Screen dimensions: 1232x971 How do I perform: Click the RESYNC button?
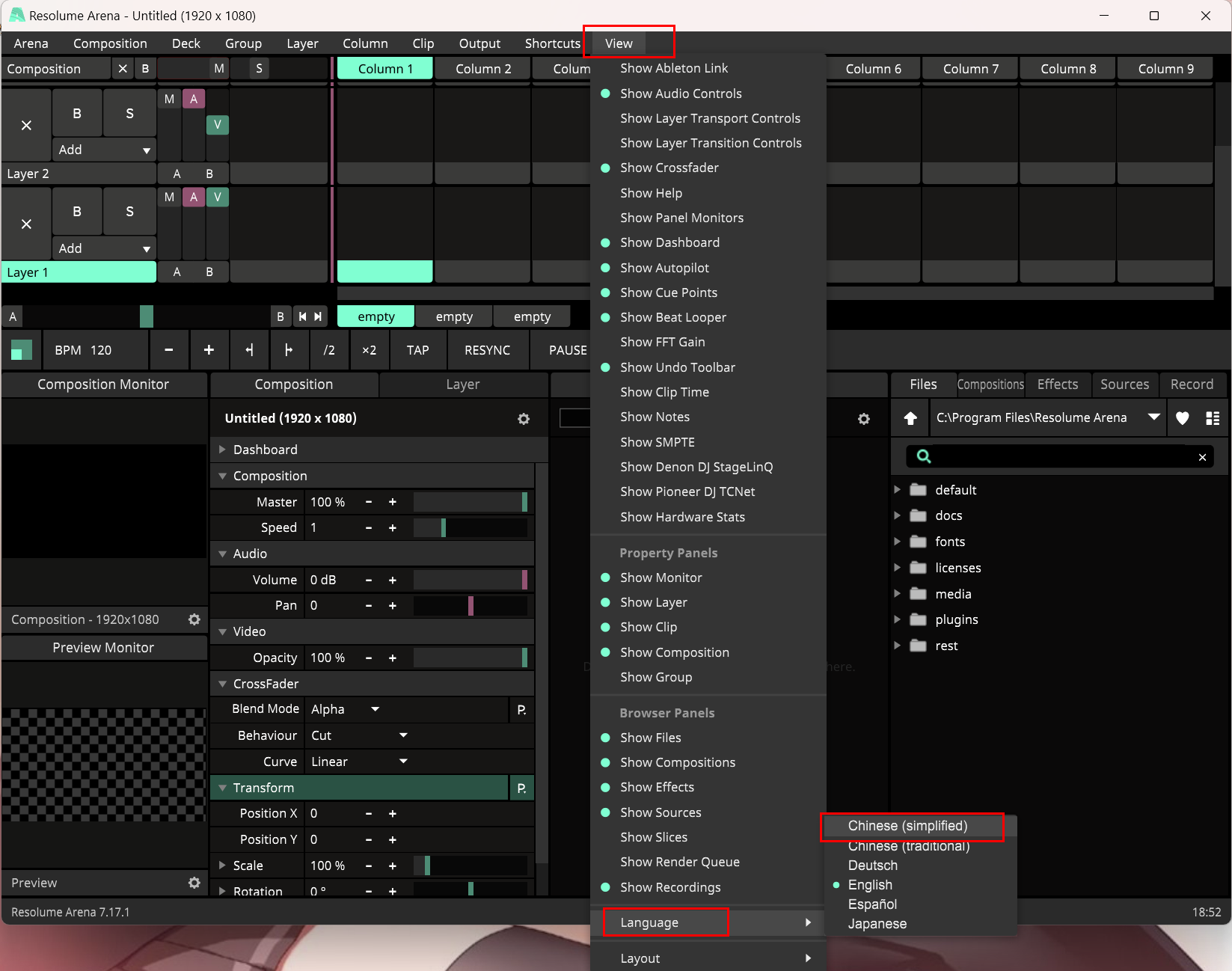(487, 350)
